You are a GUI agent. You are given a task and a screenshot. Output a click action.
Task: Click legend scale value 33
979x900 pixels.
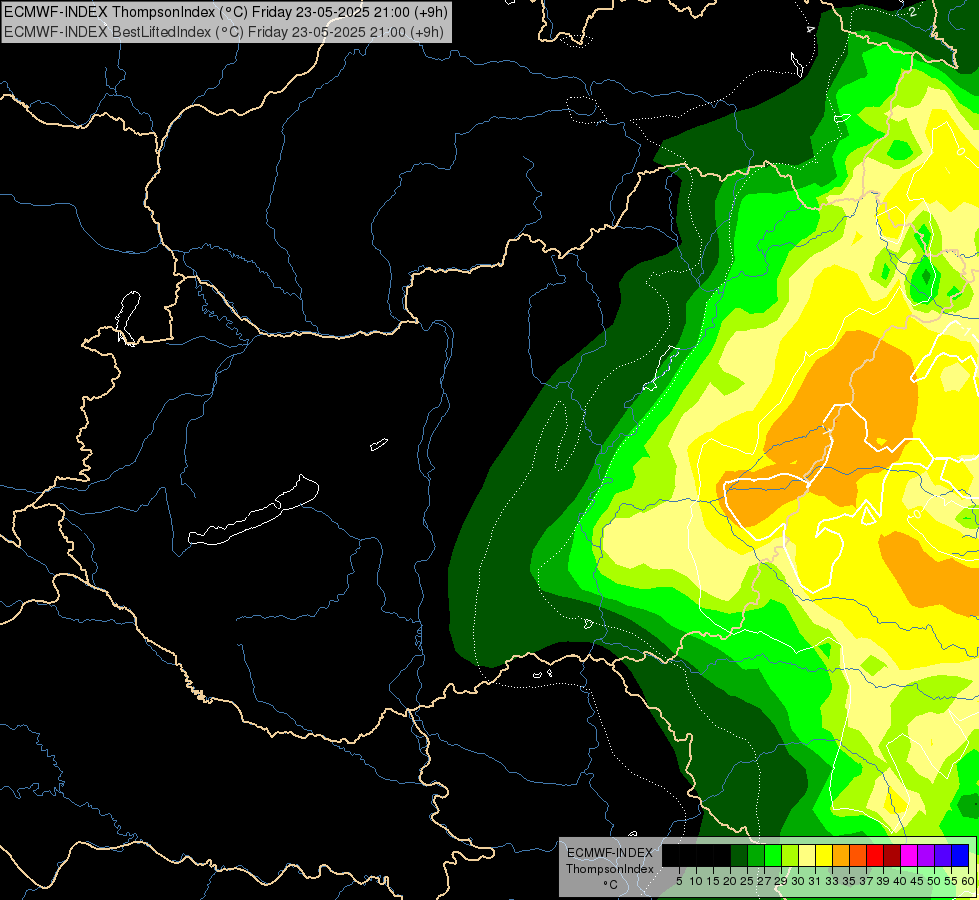(x=832, y=881)
